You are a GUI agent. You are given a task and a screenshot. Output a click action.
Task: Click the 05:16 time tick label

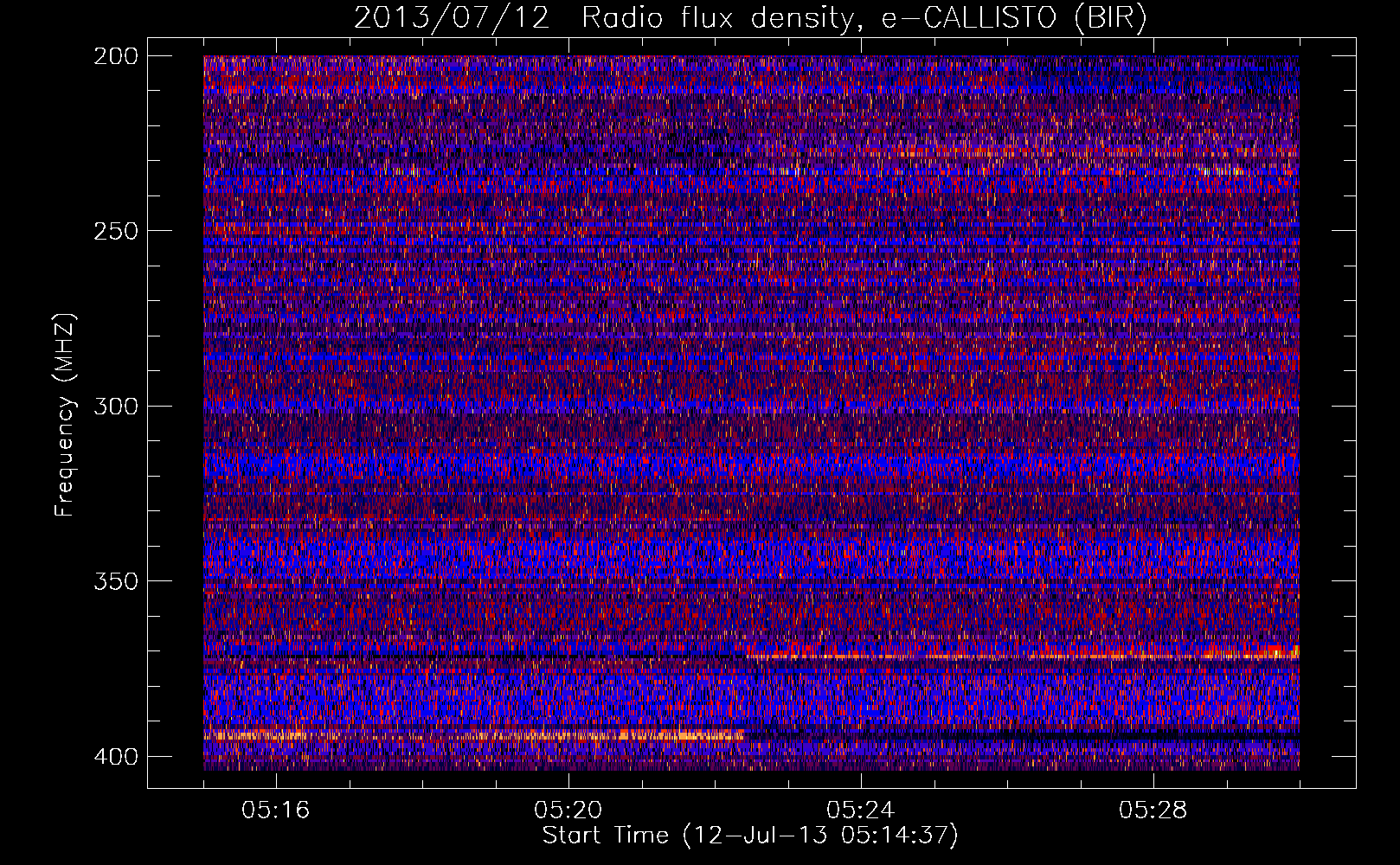[276, 810]
